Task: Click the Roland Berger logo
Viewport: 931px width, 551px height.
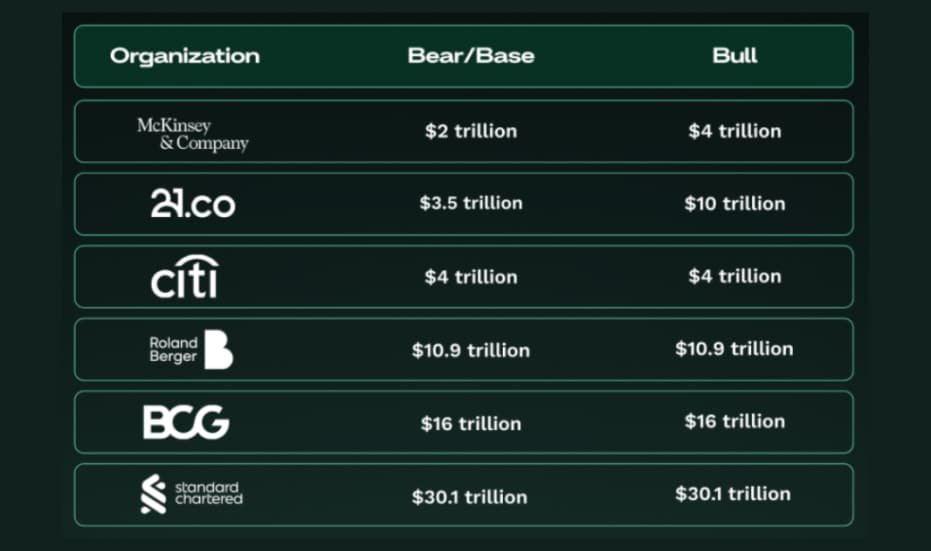Action: tap(192, 349)
